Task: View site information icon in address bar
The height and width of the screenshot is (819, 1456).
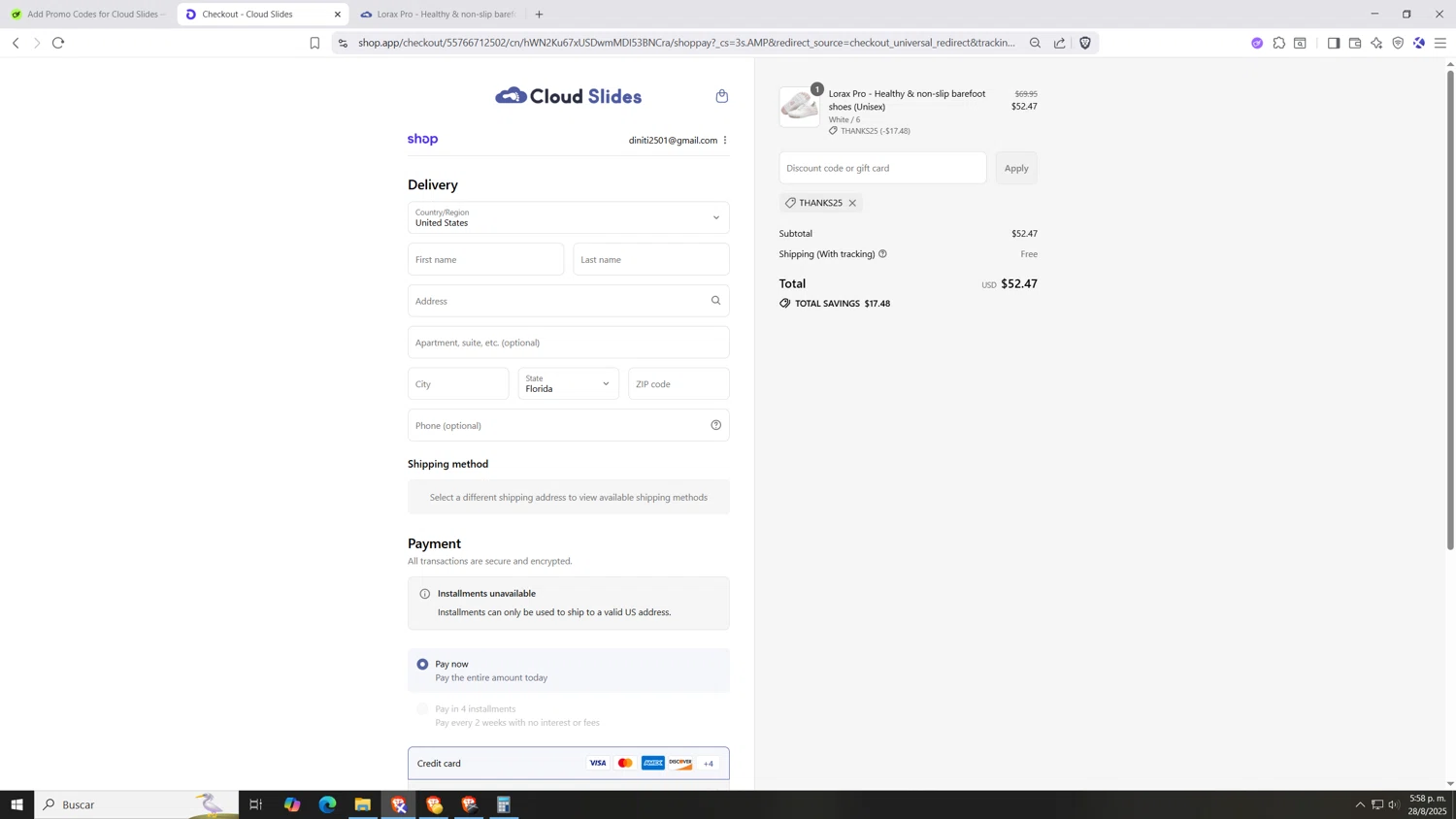Action: tap(343, 43)
